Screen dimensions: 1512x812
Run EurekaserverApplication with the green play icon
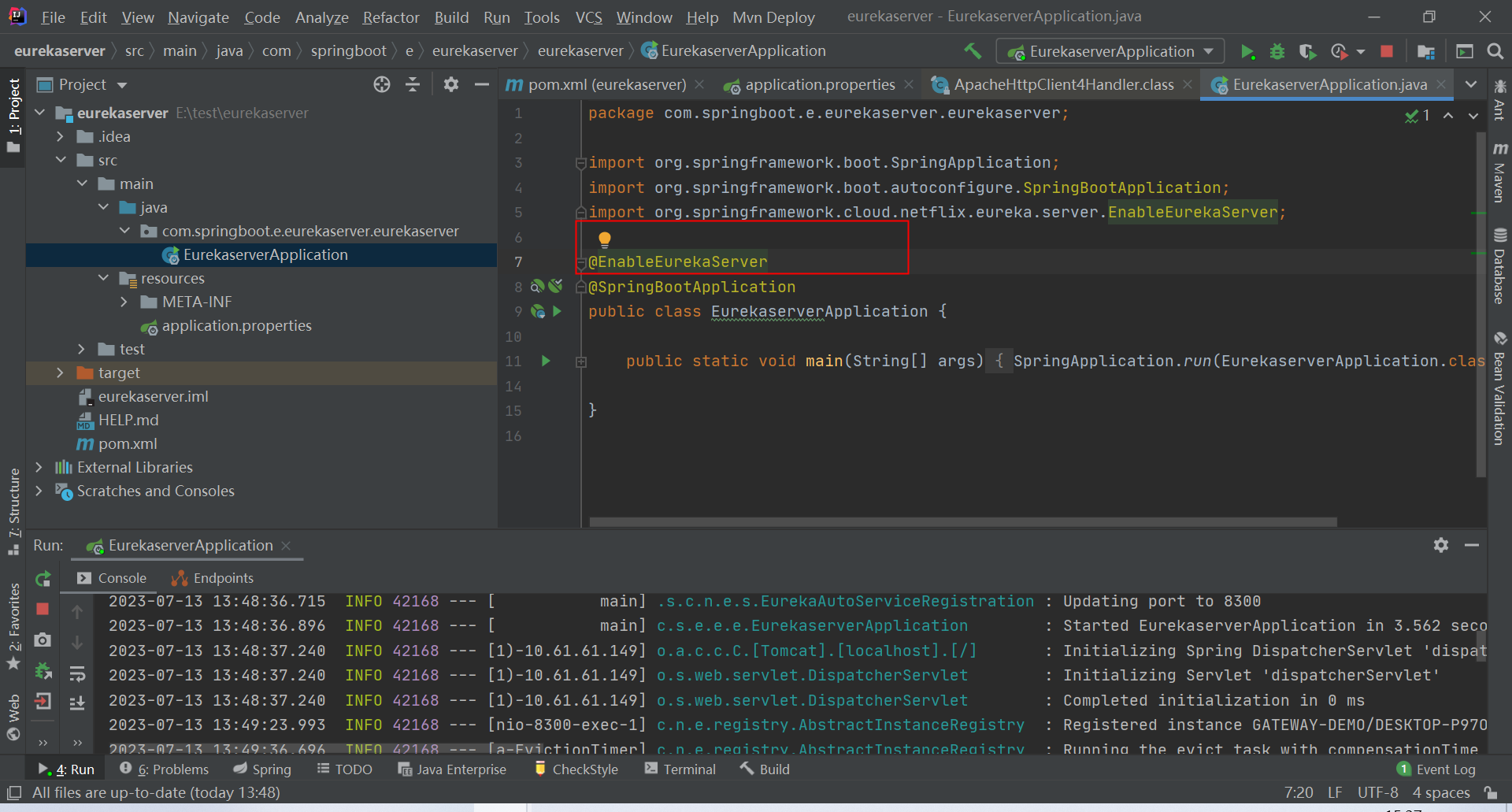[1247, 52]
